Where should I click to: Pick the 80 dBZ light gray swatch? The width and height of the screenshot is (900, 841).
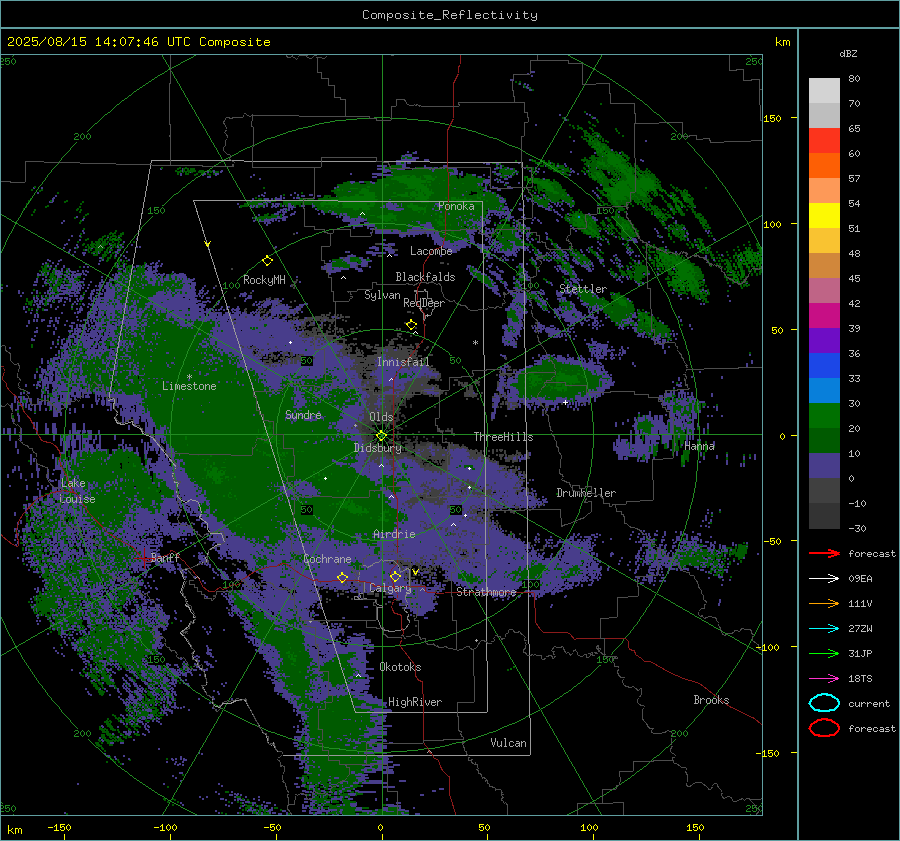pyautogui.click(x=824, y=90)
